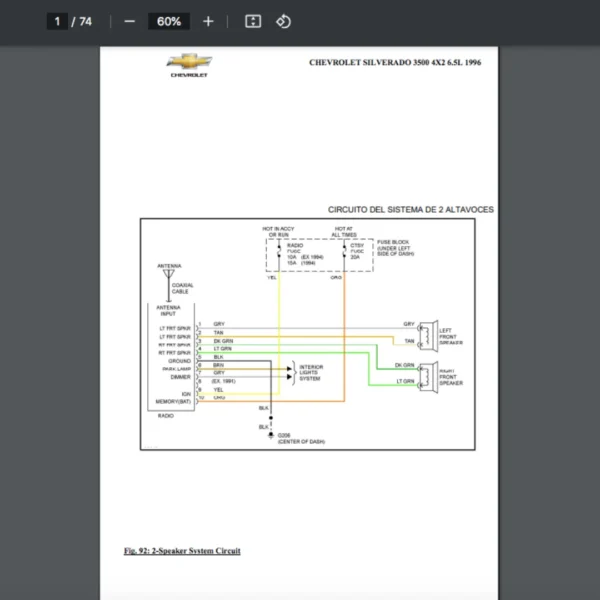Click the MEMORY(BAT) pin label on radio
600x600 pixels.
171,402
